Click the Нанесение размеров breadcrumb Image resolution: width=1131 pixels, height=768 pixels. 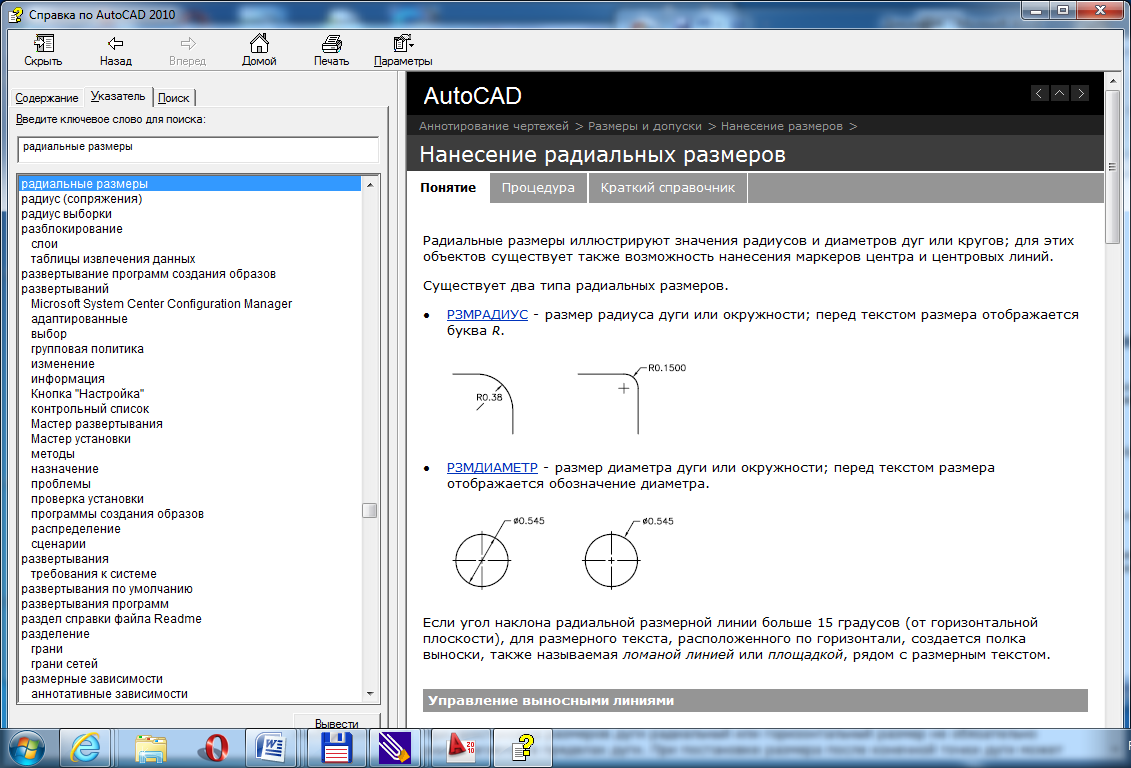click(781, 126)
